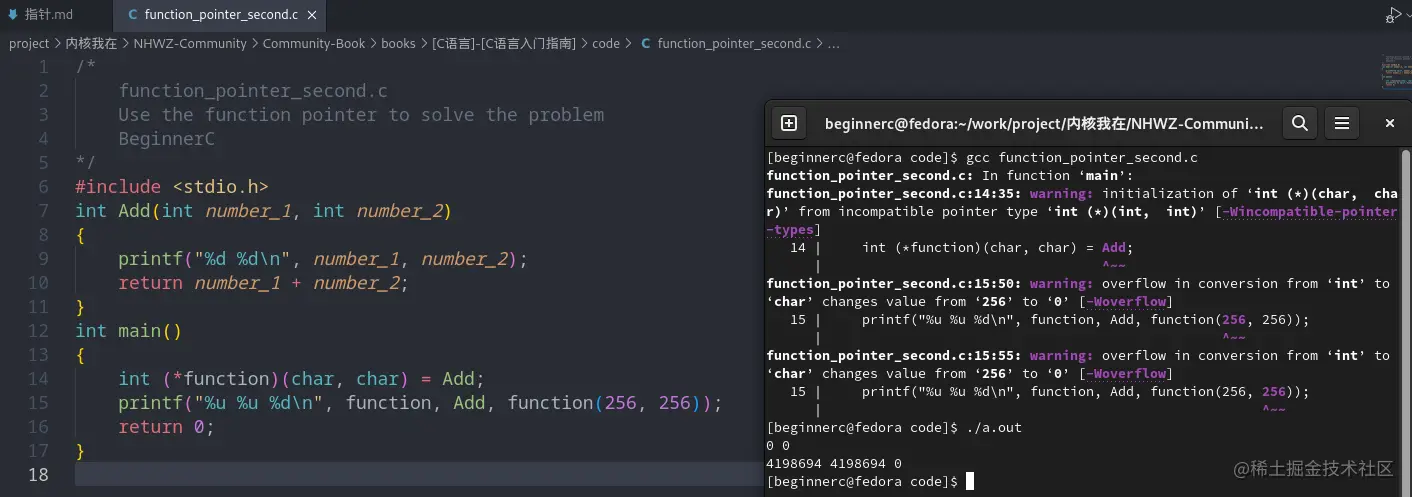Click 'Add' in the function definition on line 7
Image resolution: width=1412 pixels, height=497 pixels.
134,211
